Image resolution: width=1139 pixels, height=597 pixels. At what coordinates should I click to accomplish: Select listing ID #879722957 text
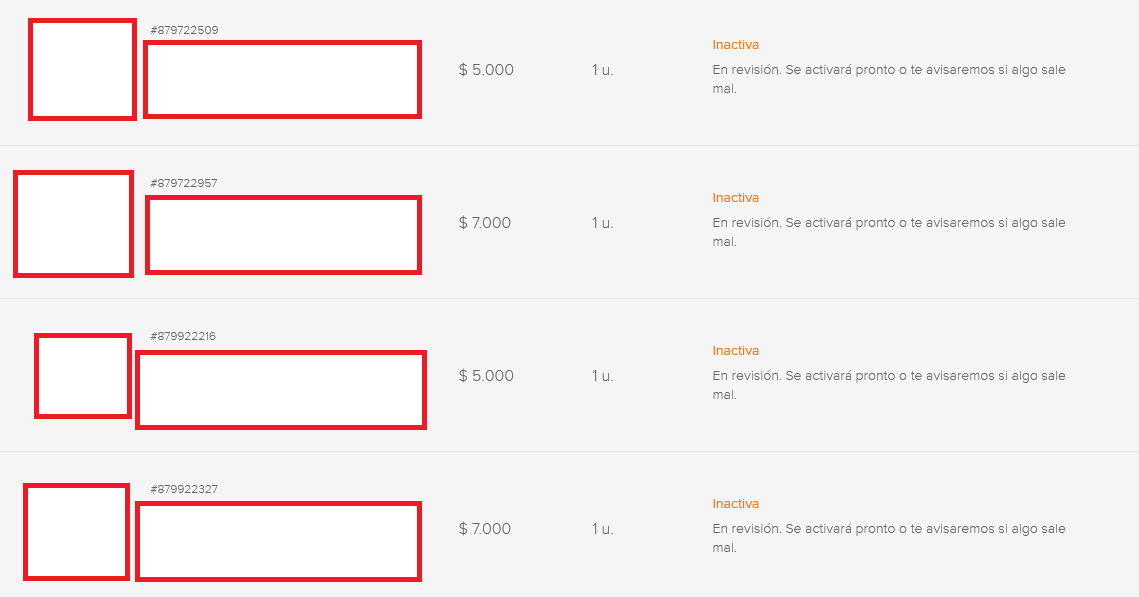tap(184, 183)
